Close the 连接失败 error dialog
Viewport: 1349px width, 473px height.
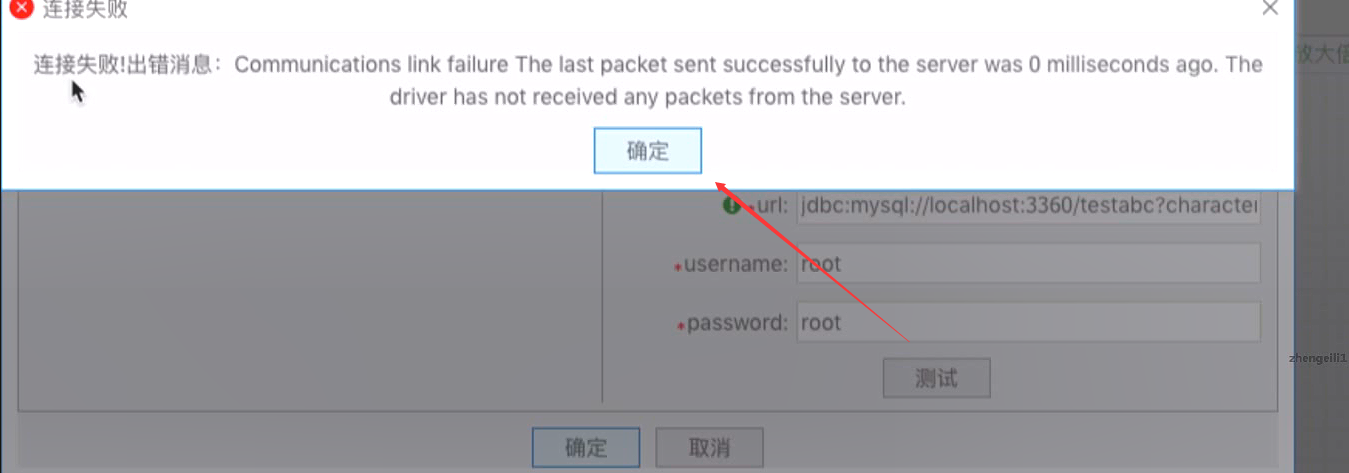[1270, 8]
